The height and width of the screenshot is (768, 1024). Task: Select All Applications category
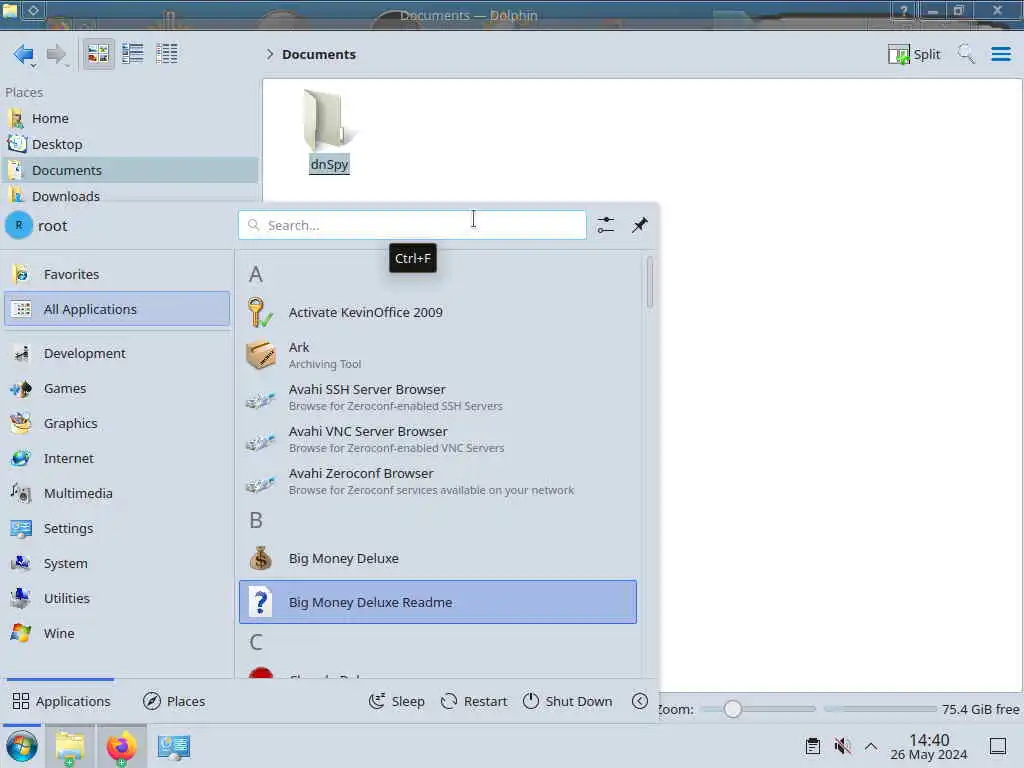[117, 309]
